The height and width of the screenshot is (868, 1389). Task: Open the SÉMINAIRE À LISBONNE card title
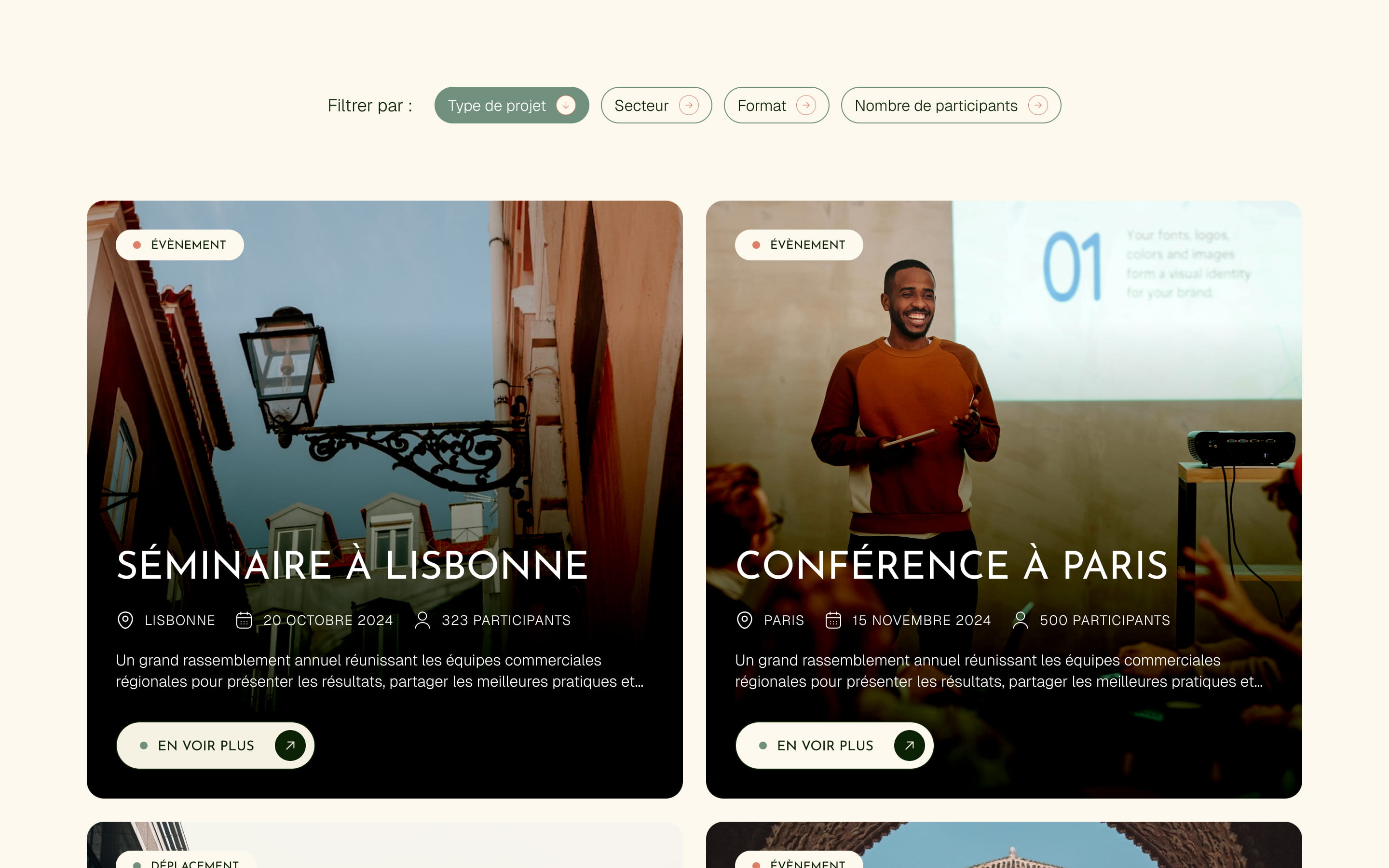[x=353, y=565]
